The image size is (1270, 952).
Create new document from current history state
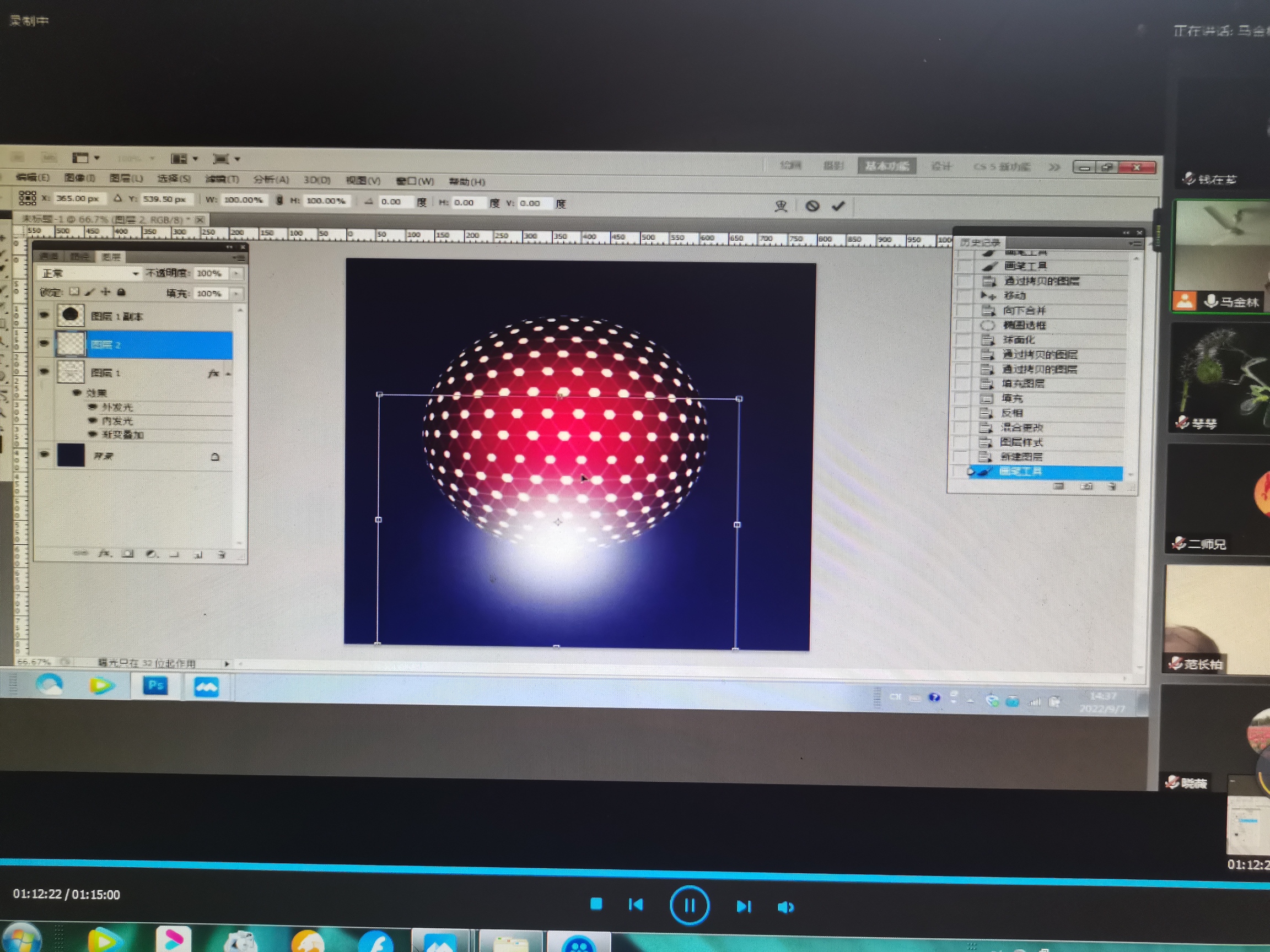[x=1059, y=486]
